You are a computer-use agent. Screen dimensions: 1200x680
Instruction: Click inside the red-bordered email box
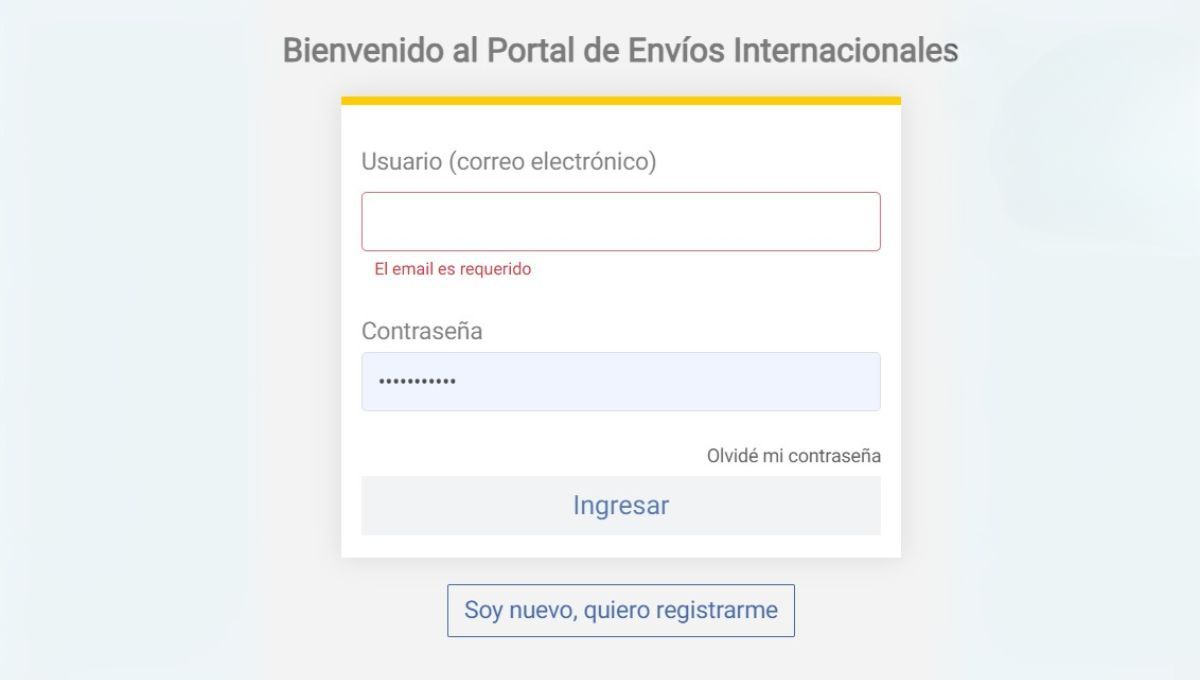pyautogui.click(x=620, y=220)
